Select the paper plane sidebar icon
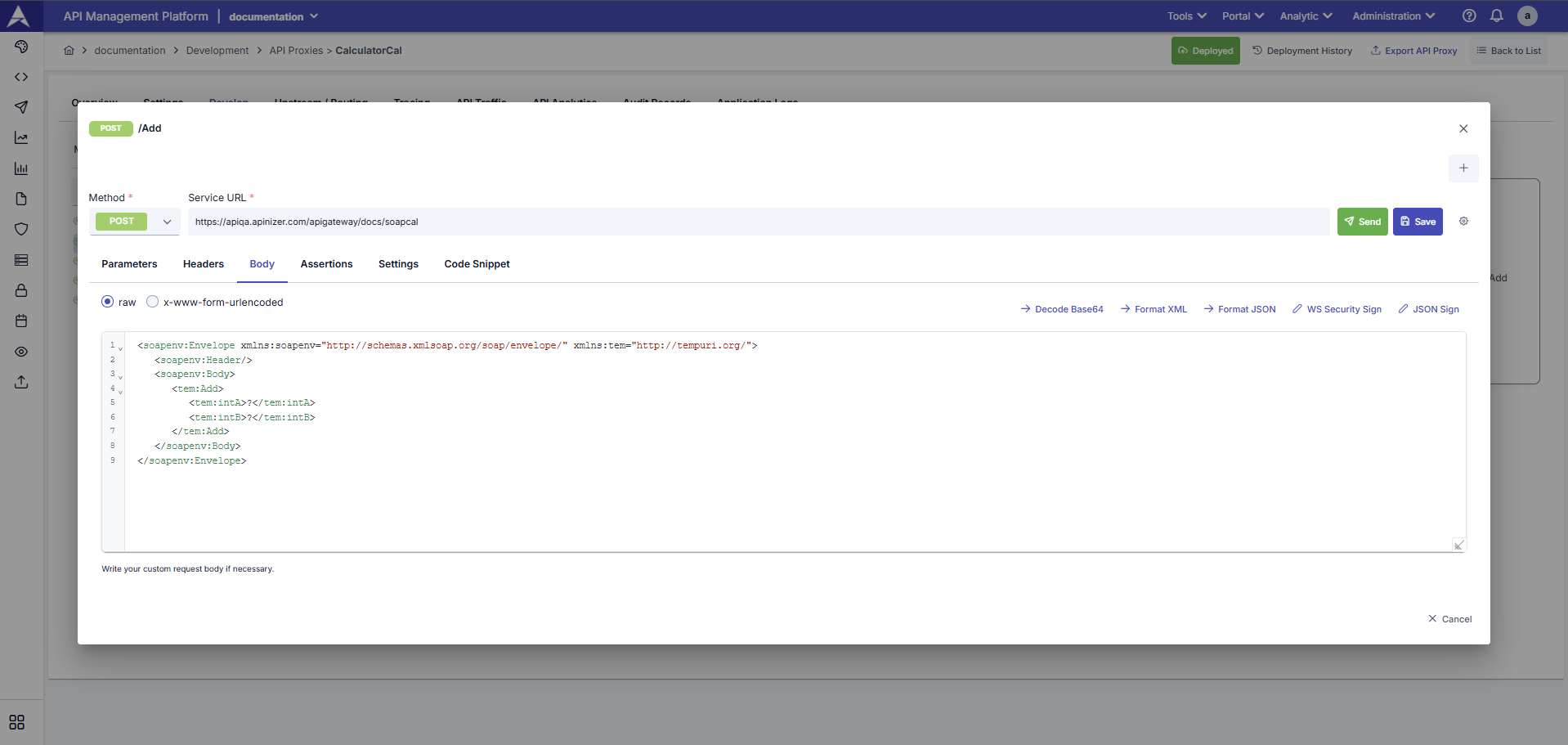 21,107
